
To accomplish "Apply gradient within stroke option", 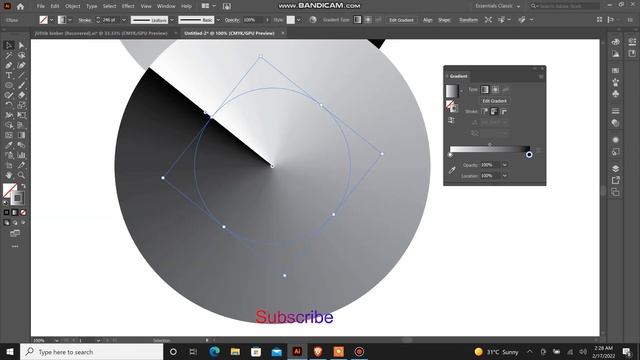I will tap(484, 111).
